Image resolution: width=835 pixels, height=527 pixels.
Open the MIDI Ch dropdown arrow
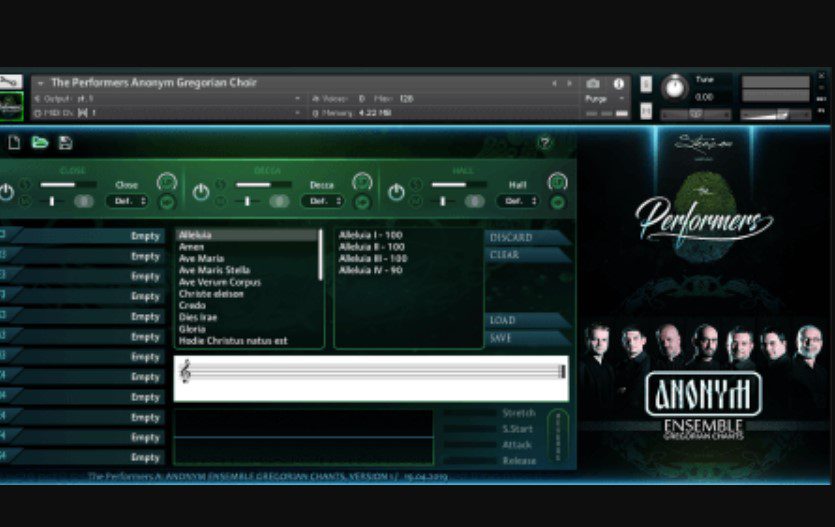pyautogui.click(x=297, y=113)
